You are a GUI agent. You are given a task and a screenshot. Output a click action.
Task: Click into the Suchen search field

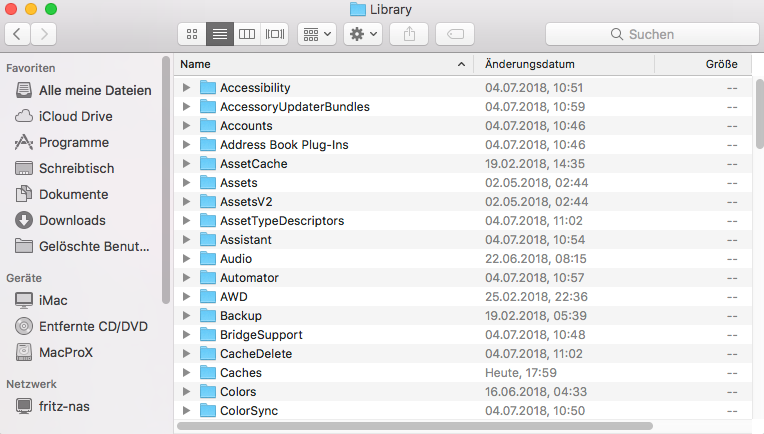pyautogui.click(x=652, y=34)
